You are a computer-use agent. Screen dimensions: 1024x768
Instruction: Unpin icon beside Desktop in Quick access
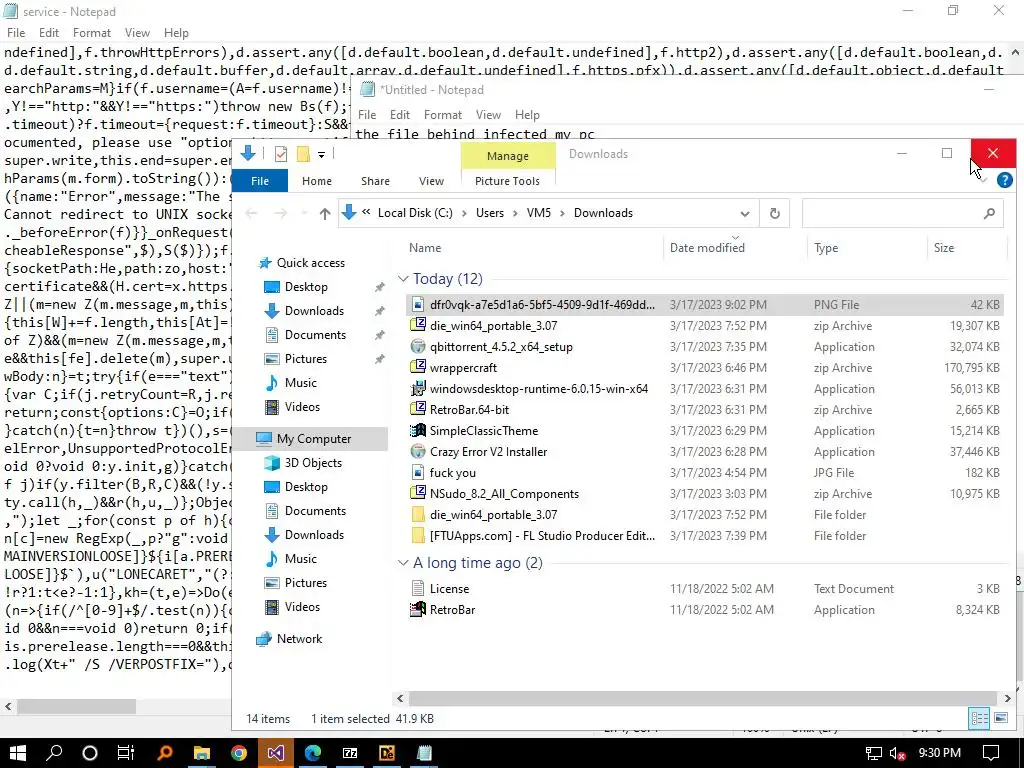pos(379,287)
